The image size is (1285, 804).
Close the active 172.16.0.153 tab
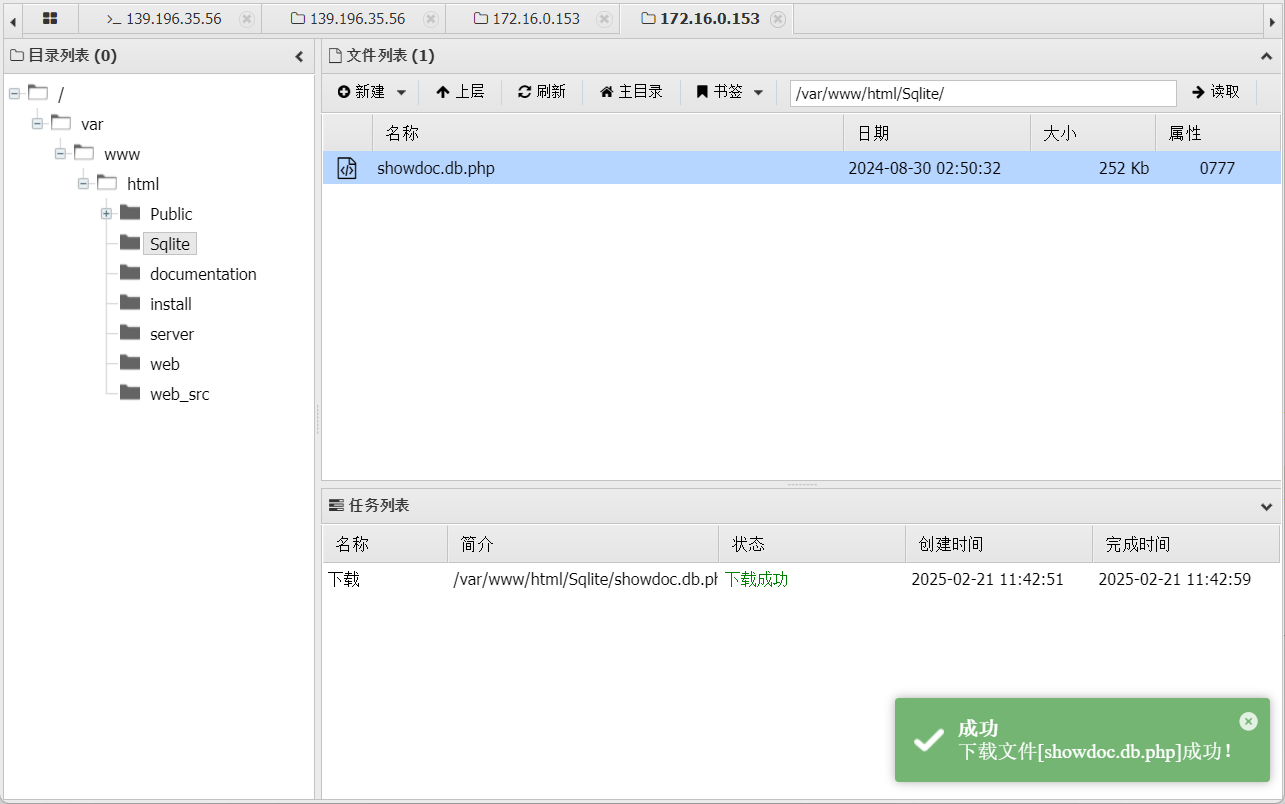point(778,19)
